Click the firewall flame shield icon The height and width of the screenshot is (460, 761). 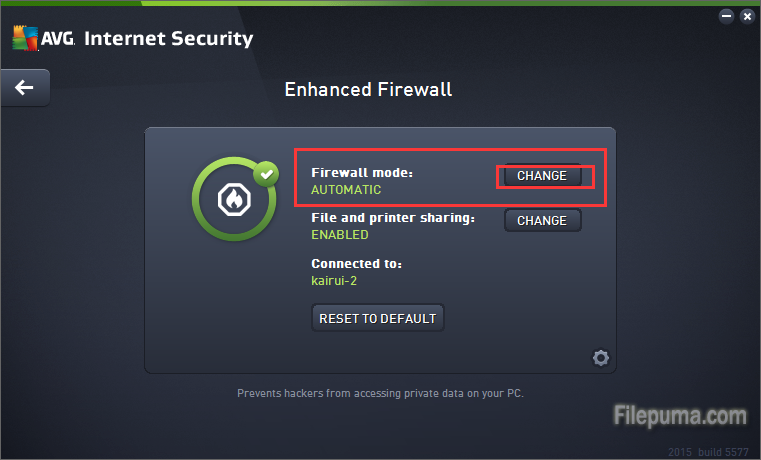point(234,201)
